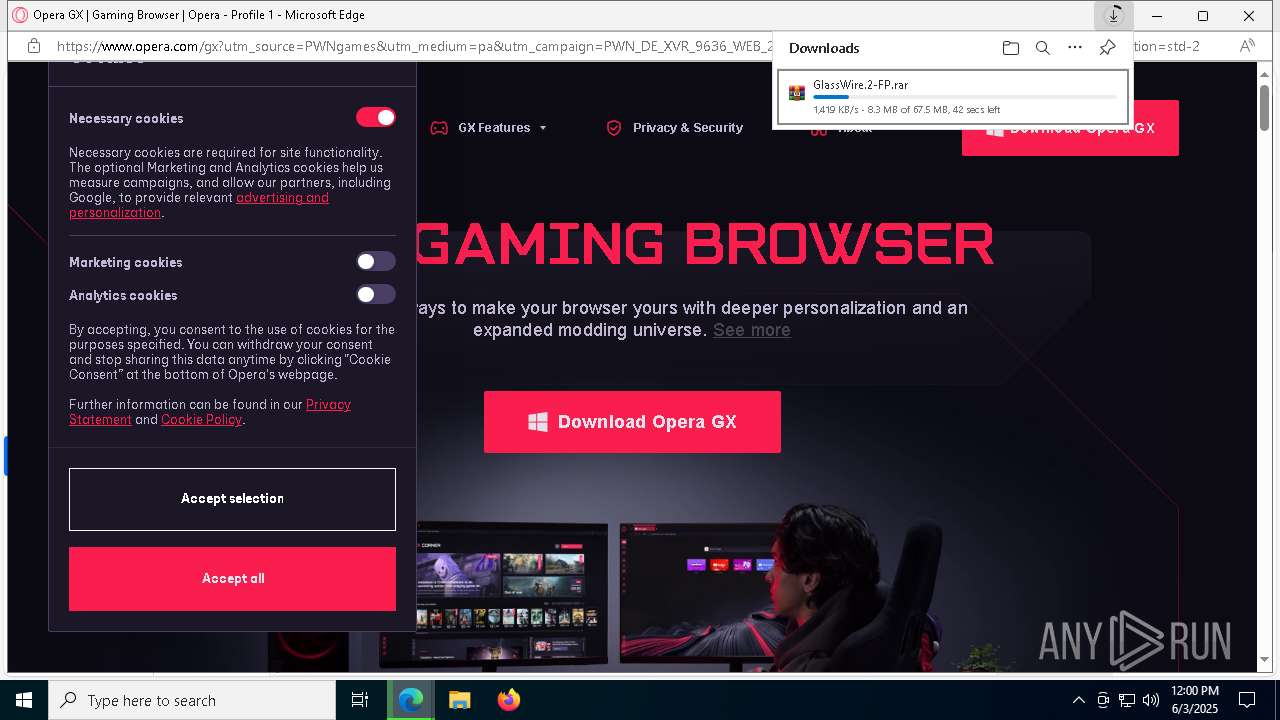The image size is (1280, 720).
Task: Click the network tray icon
Action: 1127,700
